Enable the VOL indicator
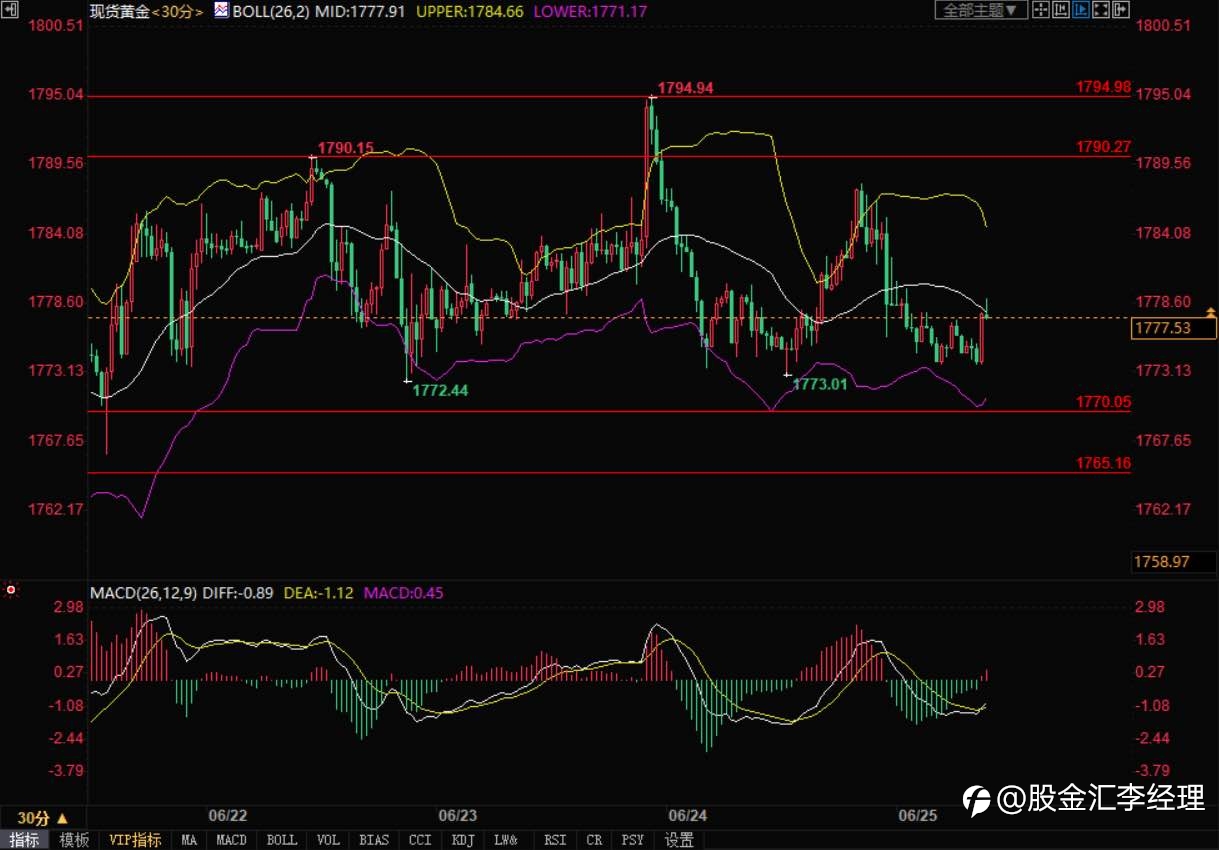Image resolution: width=1219 pixels, height=850 pixels. 328,840
